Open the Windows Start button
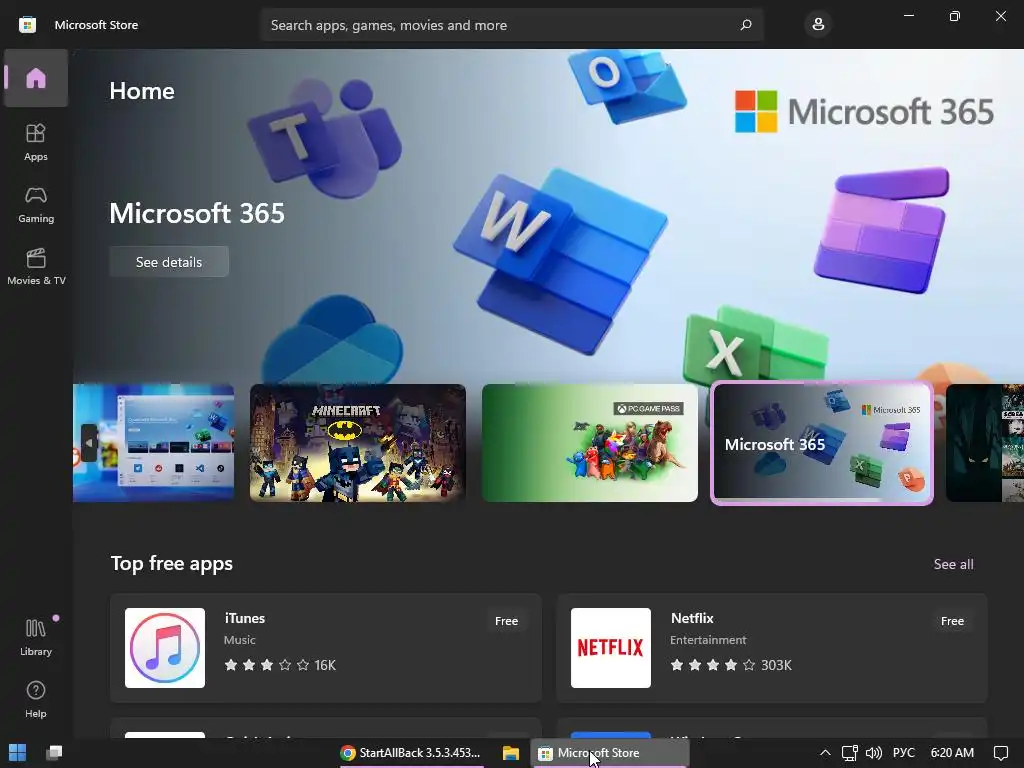The height and width of the screenshot is (768, 1024). click(18, 753)
